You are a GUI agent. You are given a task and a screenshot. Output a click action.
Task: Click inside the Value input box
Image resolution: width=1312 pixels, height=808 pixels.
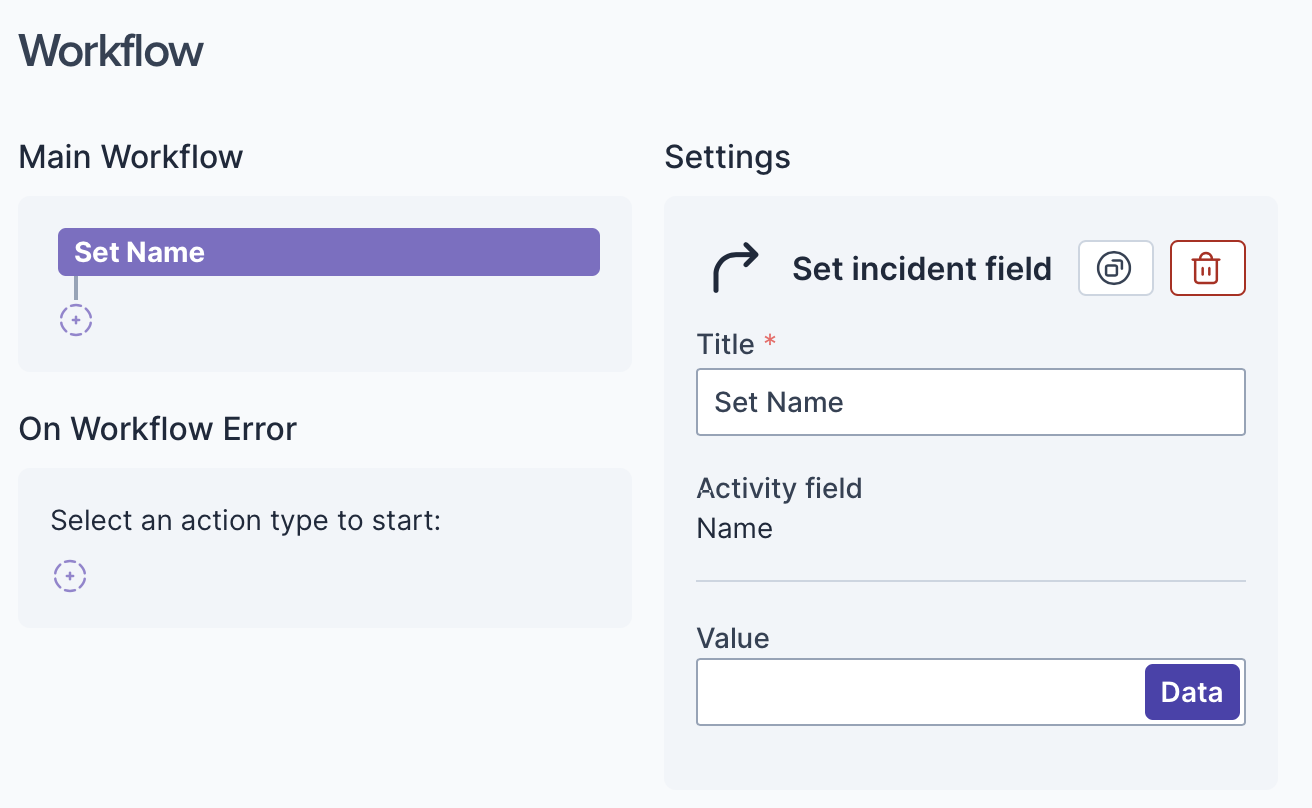point(920,691)
